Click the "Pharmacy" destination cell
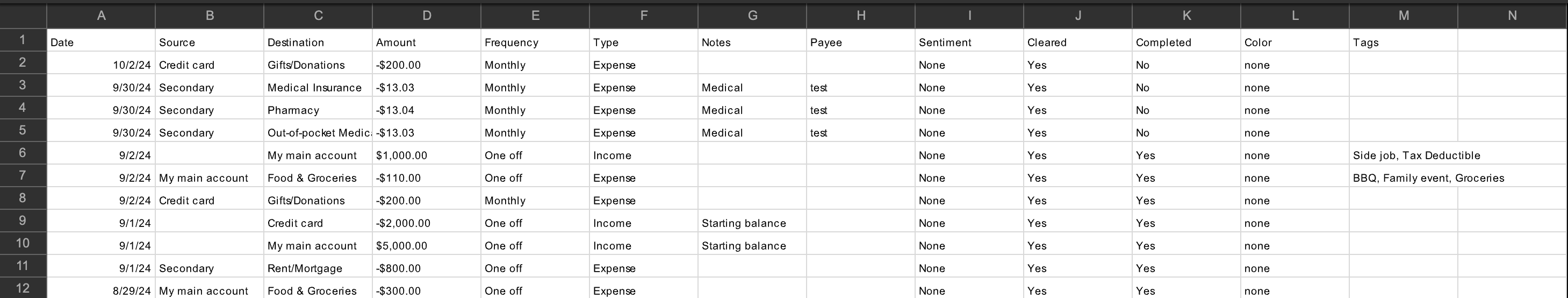 click(x=317, y=110)
